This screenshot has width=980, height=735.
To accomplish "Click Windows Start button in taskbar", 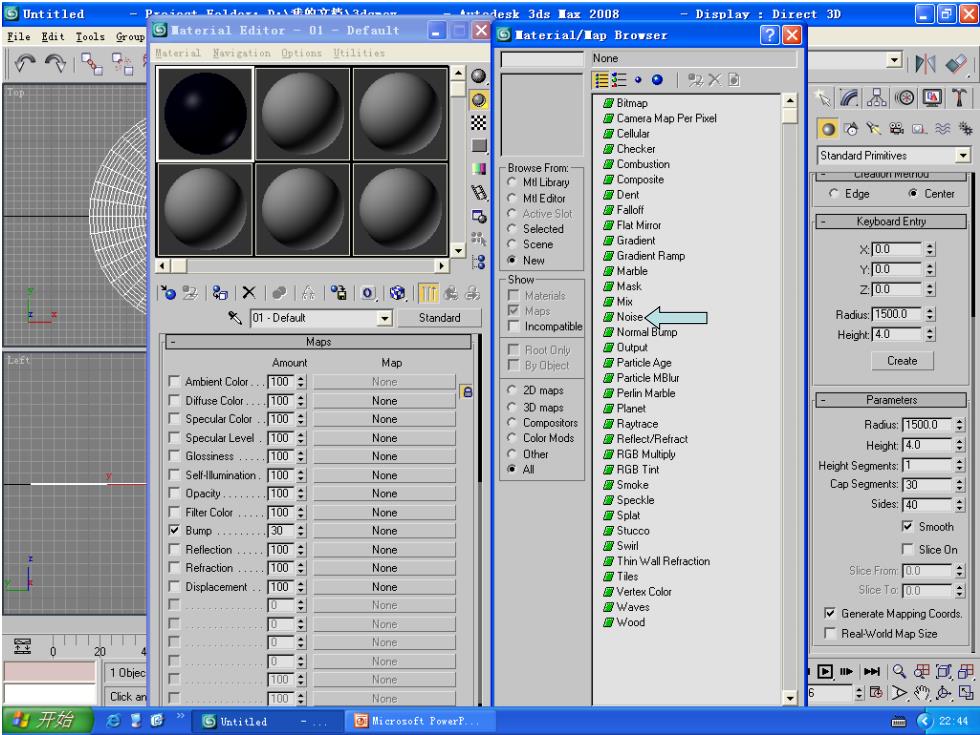I will point(48,720).
